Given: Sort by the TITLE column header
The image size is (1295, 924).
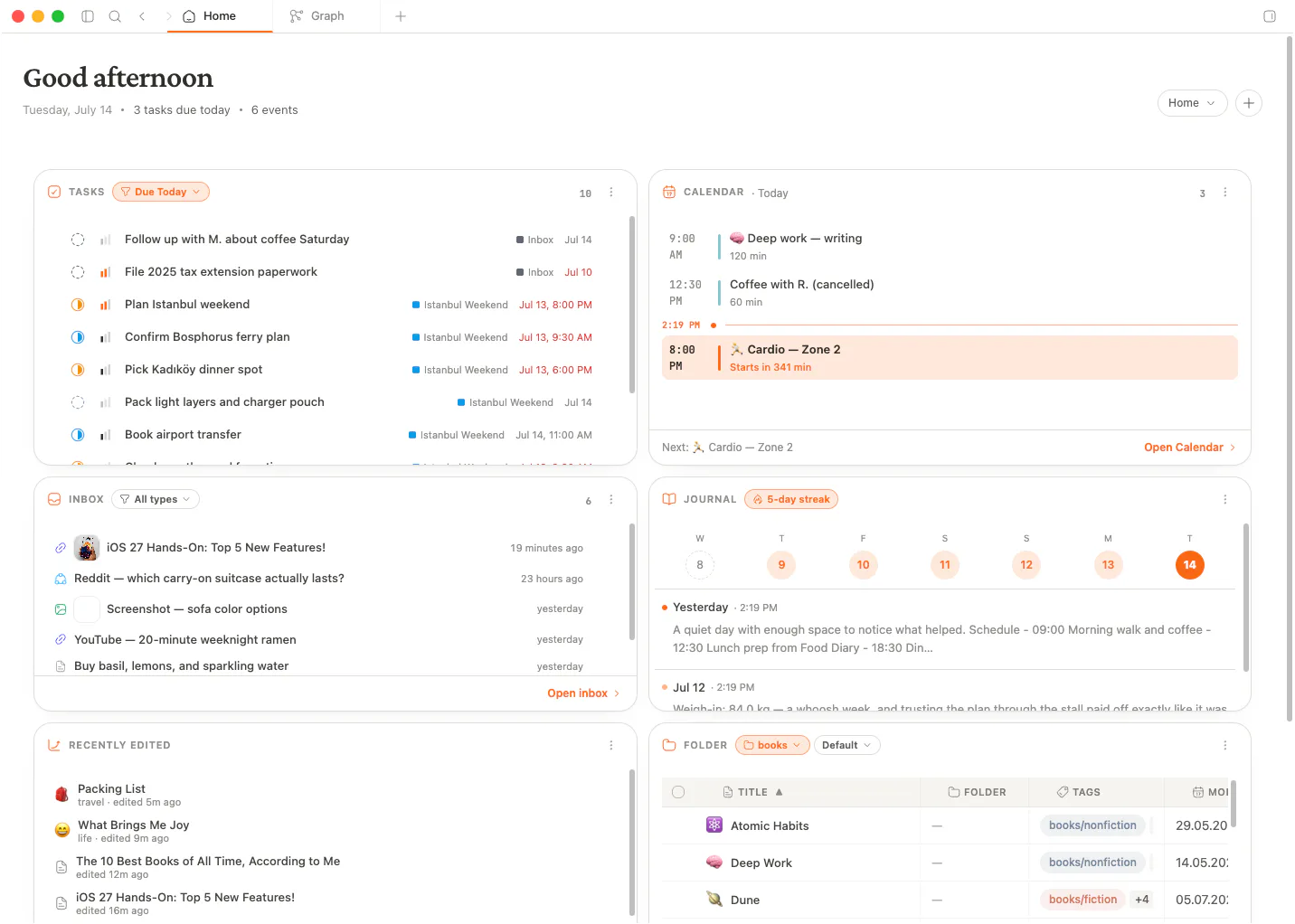Looking at the screenshot, I should (x=752, y=792).
